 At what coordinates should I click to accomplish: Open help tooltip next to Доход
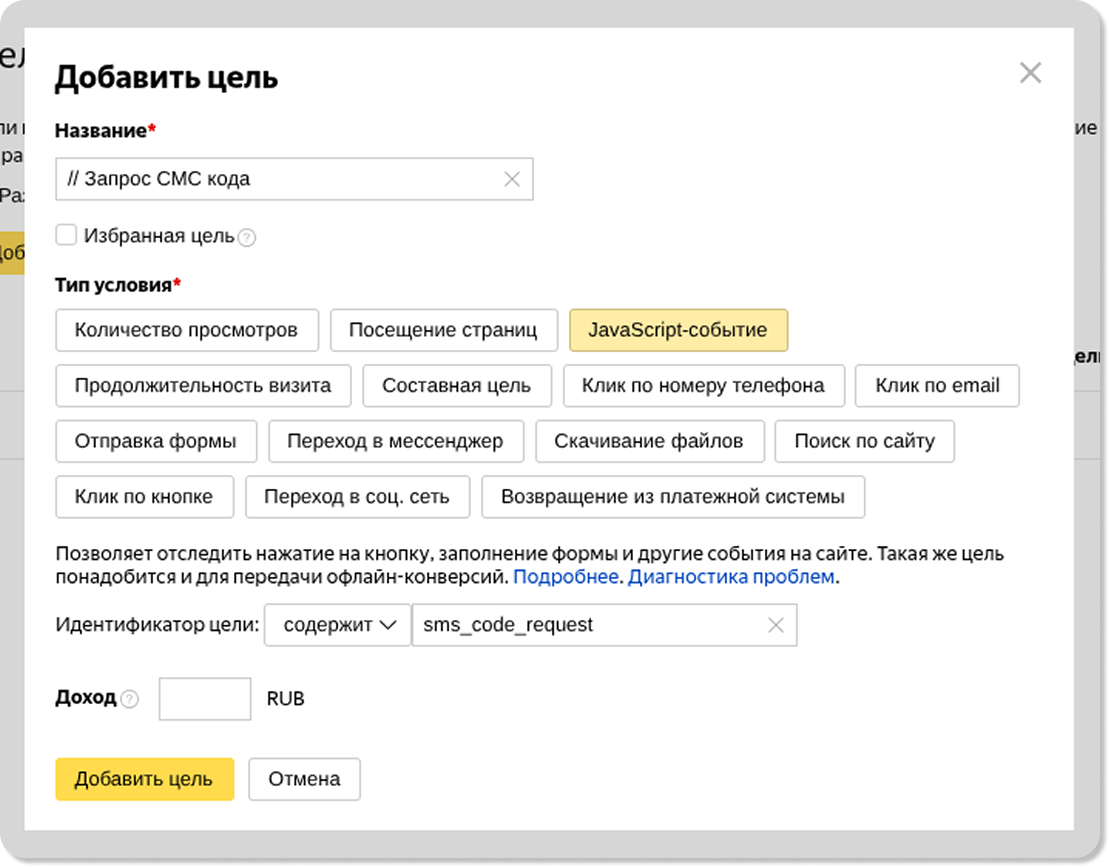click(x=130, y=699)
